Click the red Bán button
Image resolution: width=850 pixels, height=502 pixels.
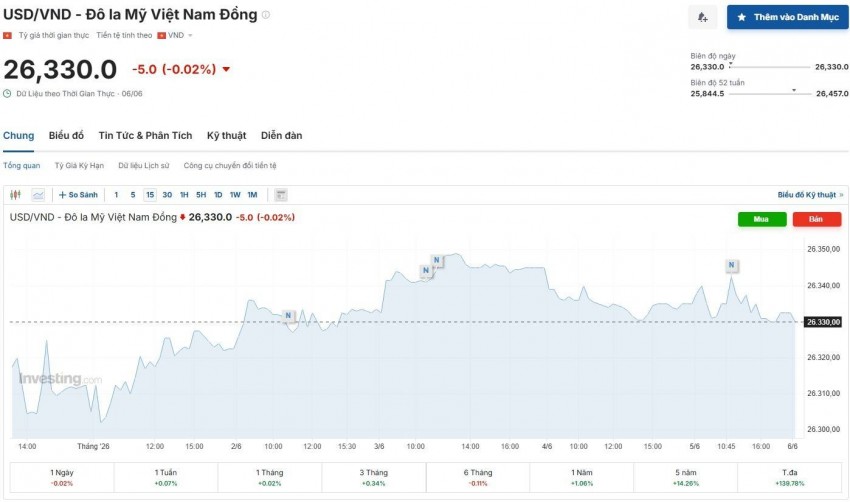(817, 219)
